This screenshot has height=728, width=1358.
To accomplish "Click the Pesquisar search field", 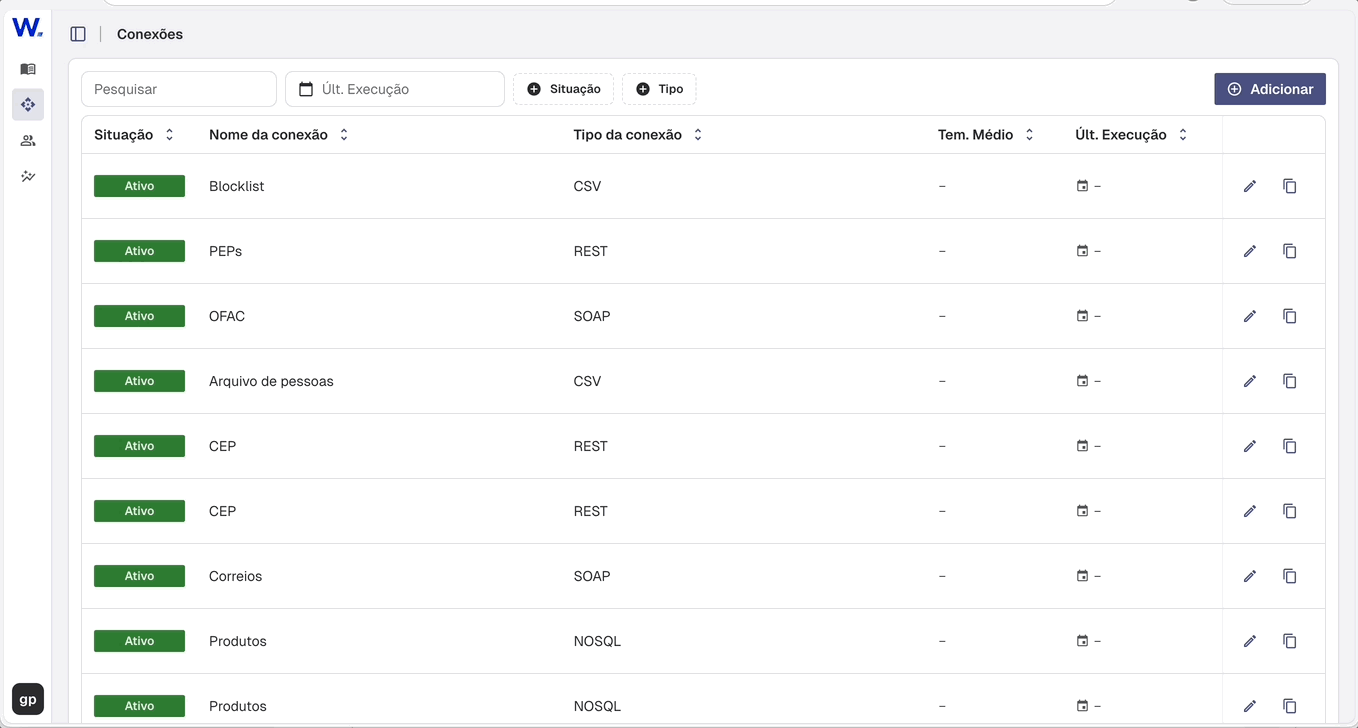I will click(179, 89).
